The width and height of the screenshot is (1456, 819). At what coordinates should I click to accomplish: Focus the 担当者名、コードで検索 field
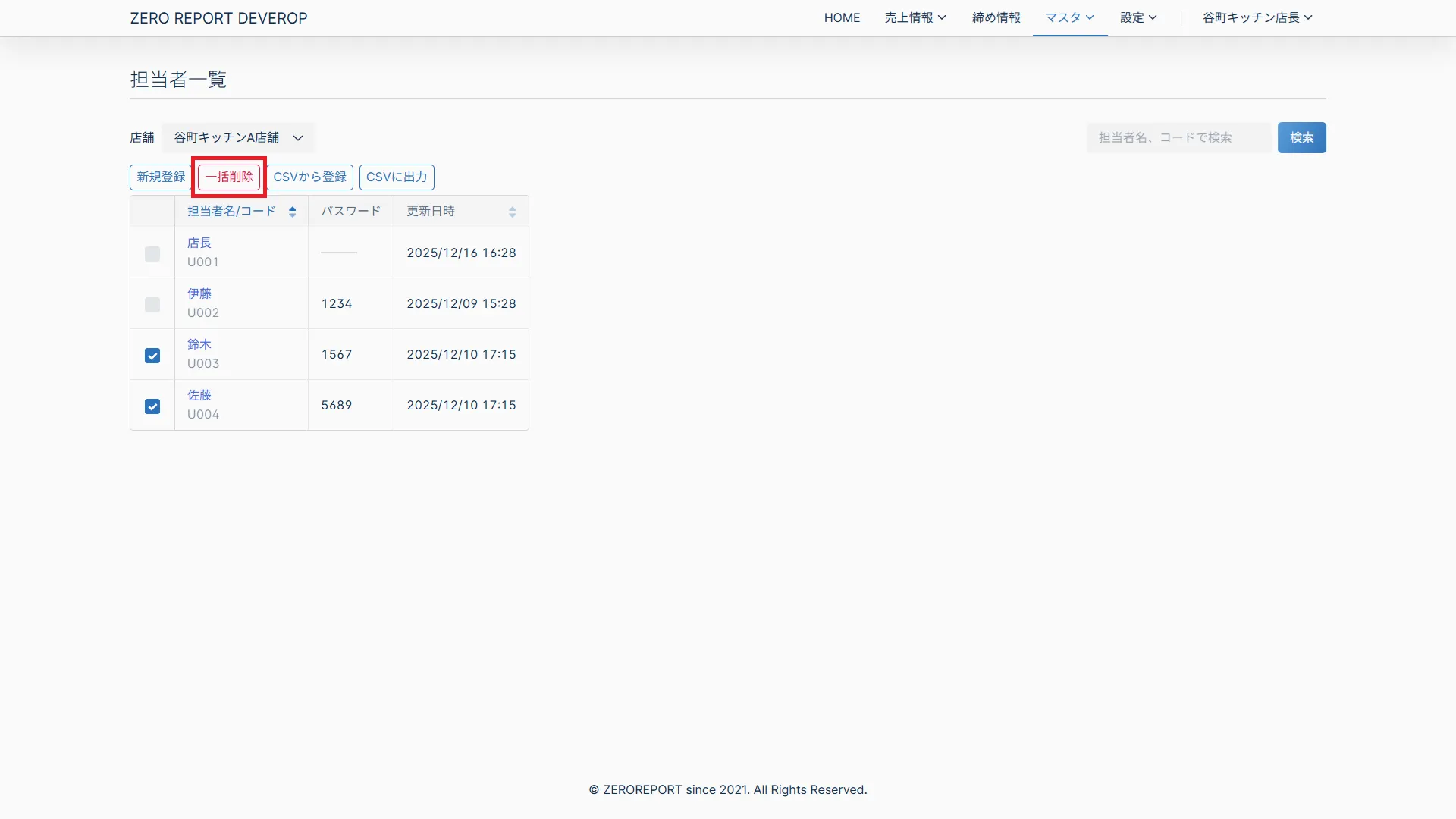point(1178,137)
